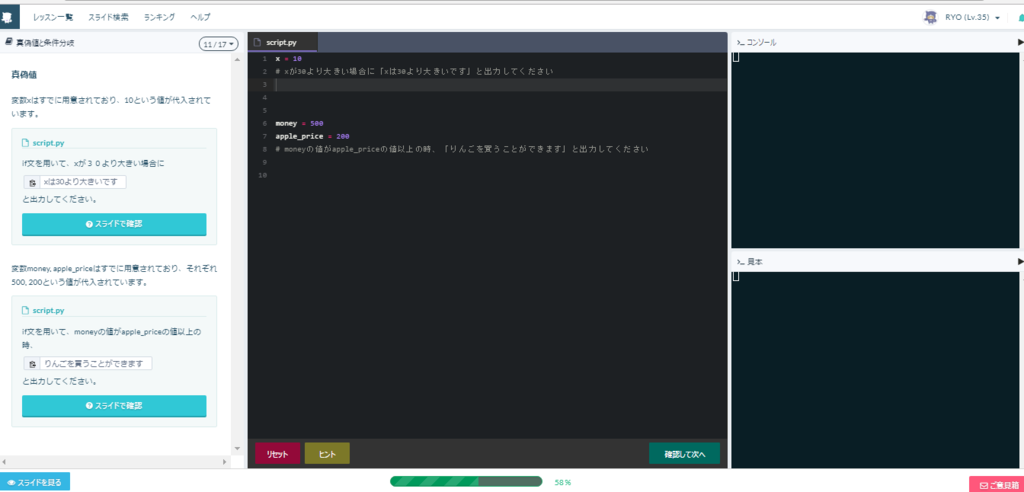Click the りんごを買うことができます text field
The width and height of the screenshot is (1024, 492).
coord(96,364)
